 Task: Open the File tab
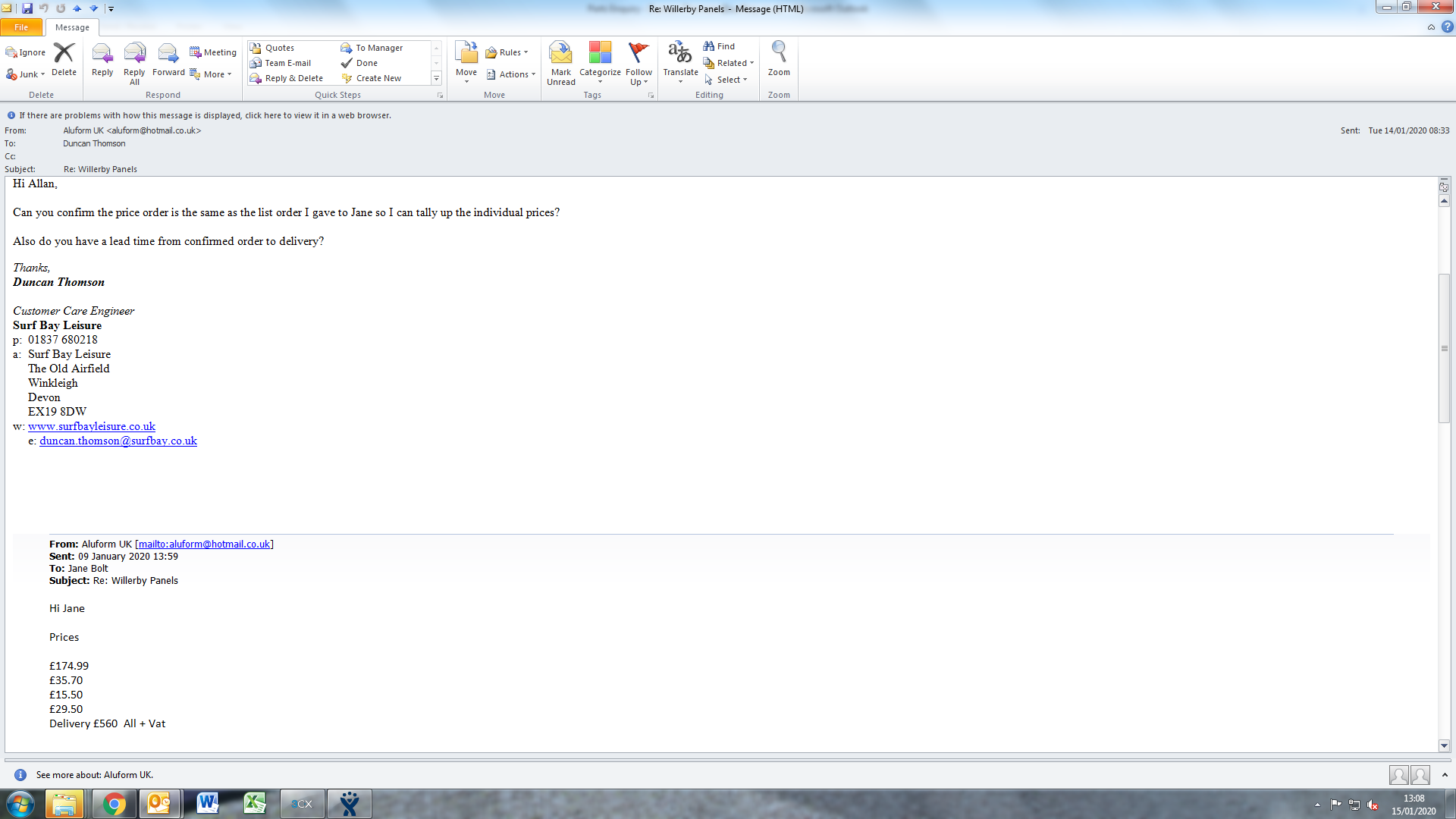(x=21, y=27)
